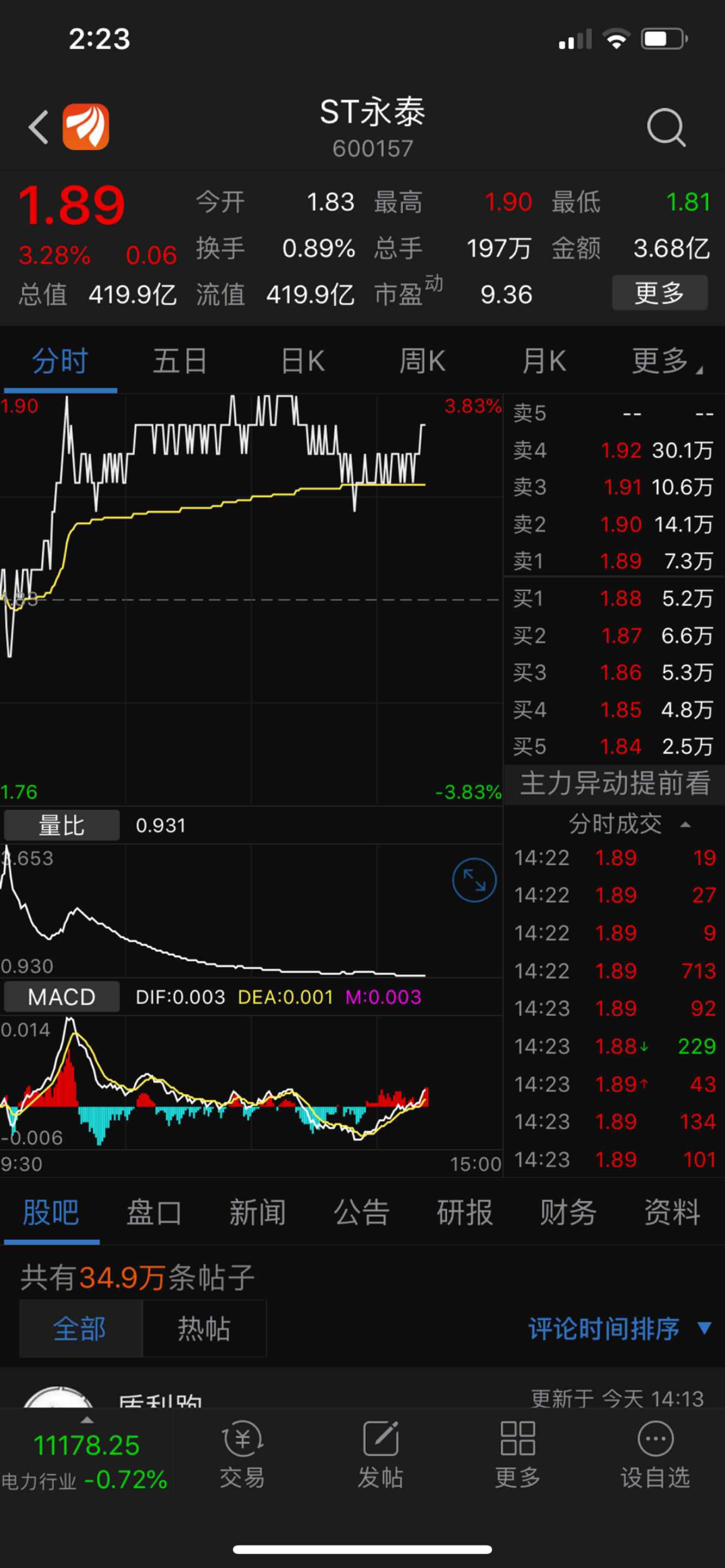This screenshot has width=725, height=1568.
Task: Select the 热帖 posts filter
Action: pos(204,1328)
